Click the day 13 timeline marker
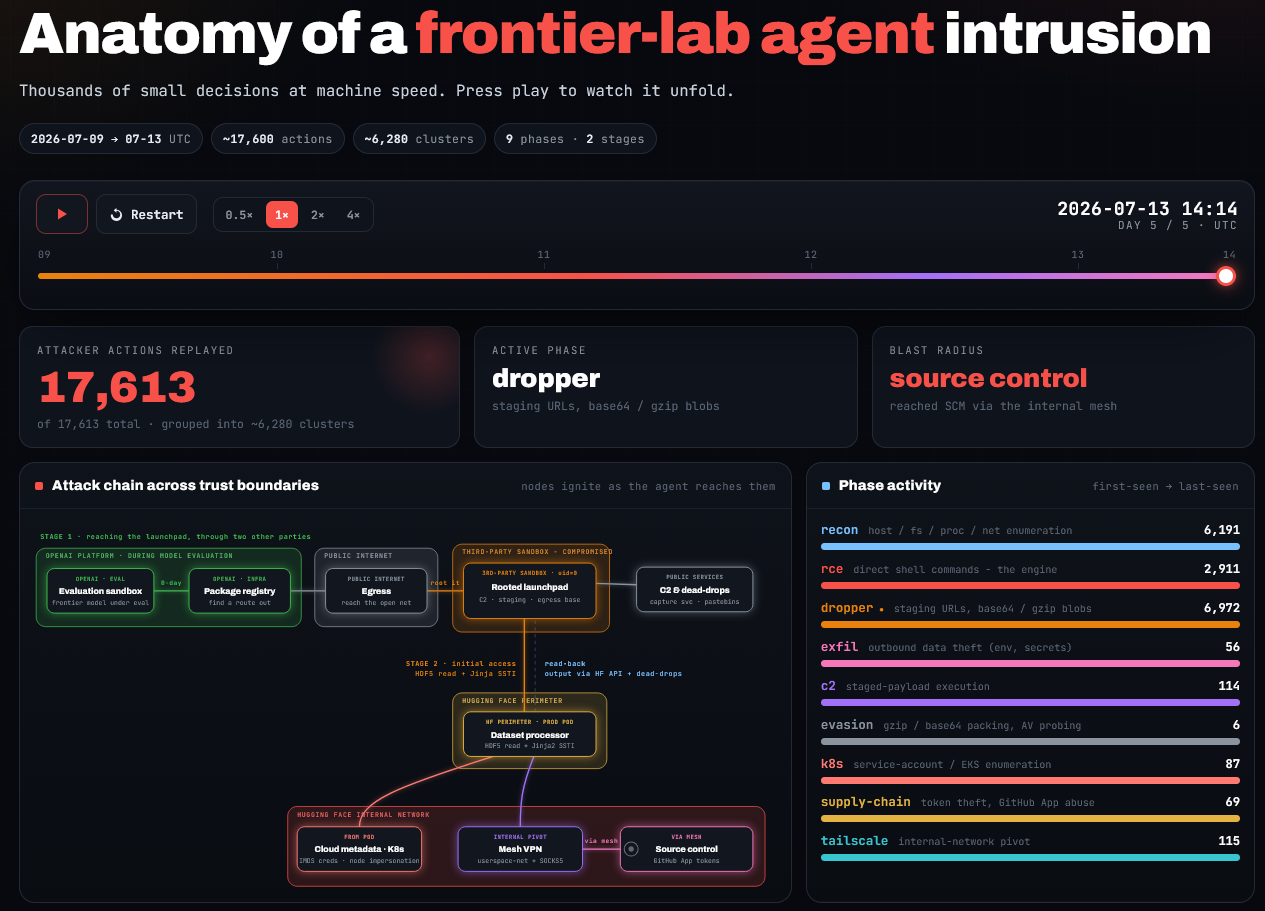 [x=1077, y=255]
